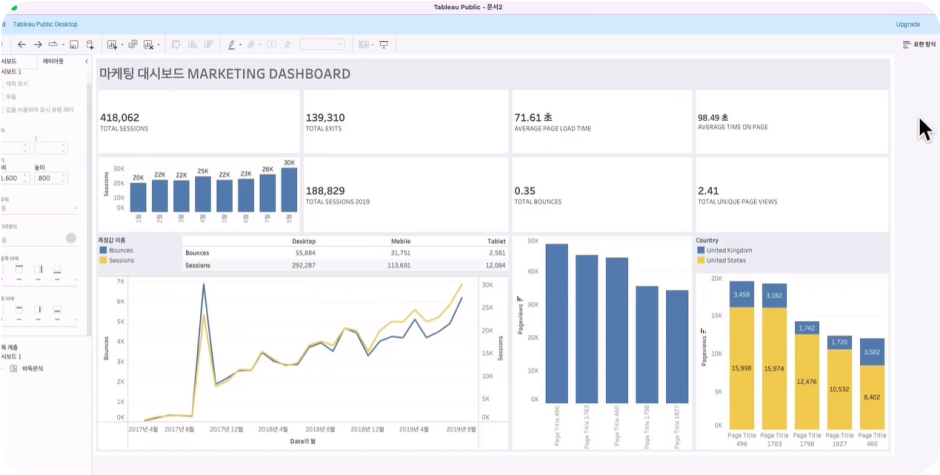This screenshot has width=940, height=475.
Task: Open the highlight pen tool
Action: click(x=232, y=44)
